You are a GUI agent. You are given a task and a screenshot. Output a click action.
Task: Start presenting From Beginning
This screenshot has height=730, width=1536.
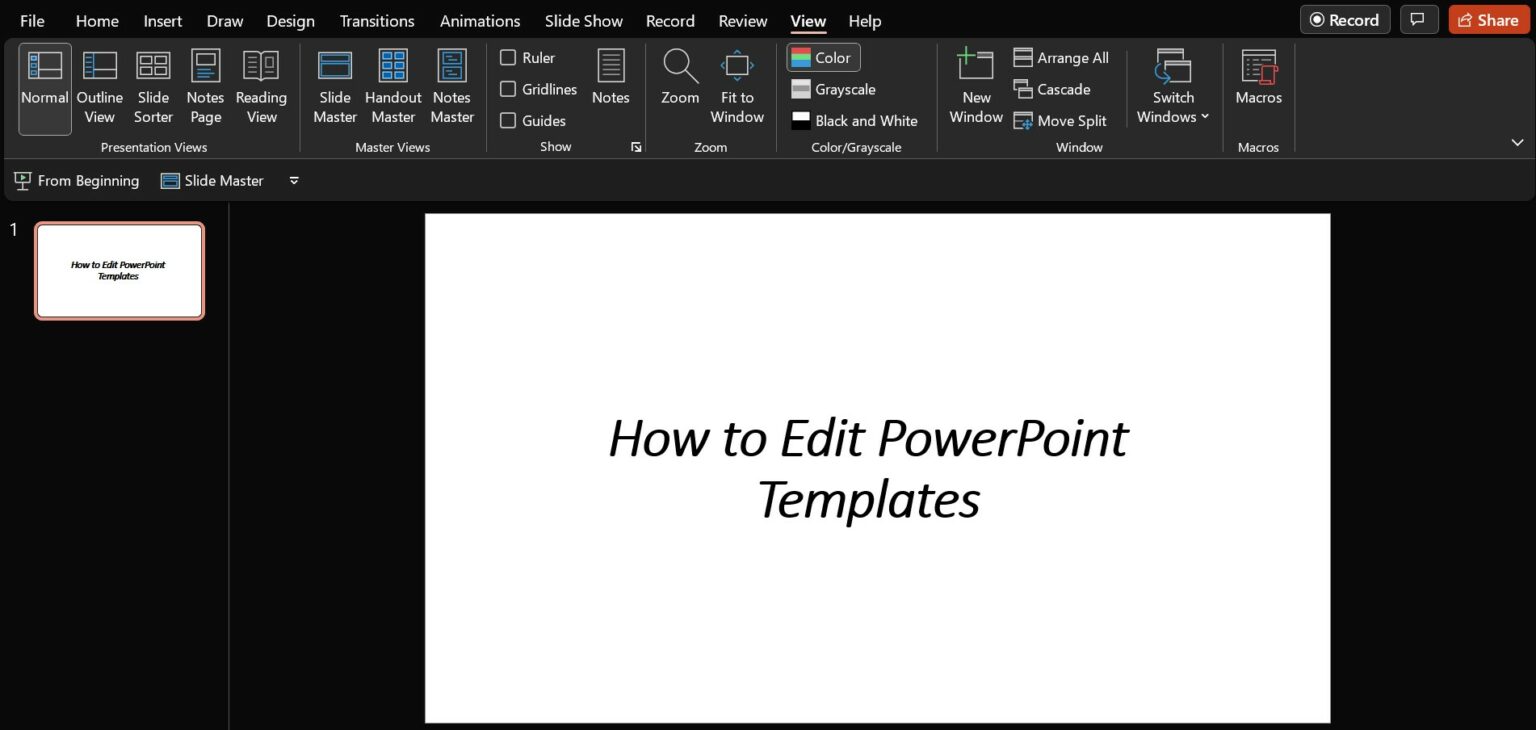click(x=76, y=180)
